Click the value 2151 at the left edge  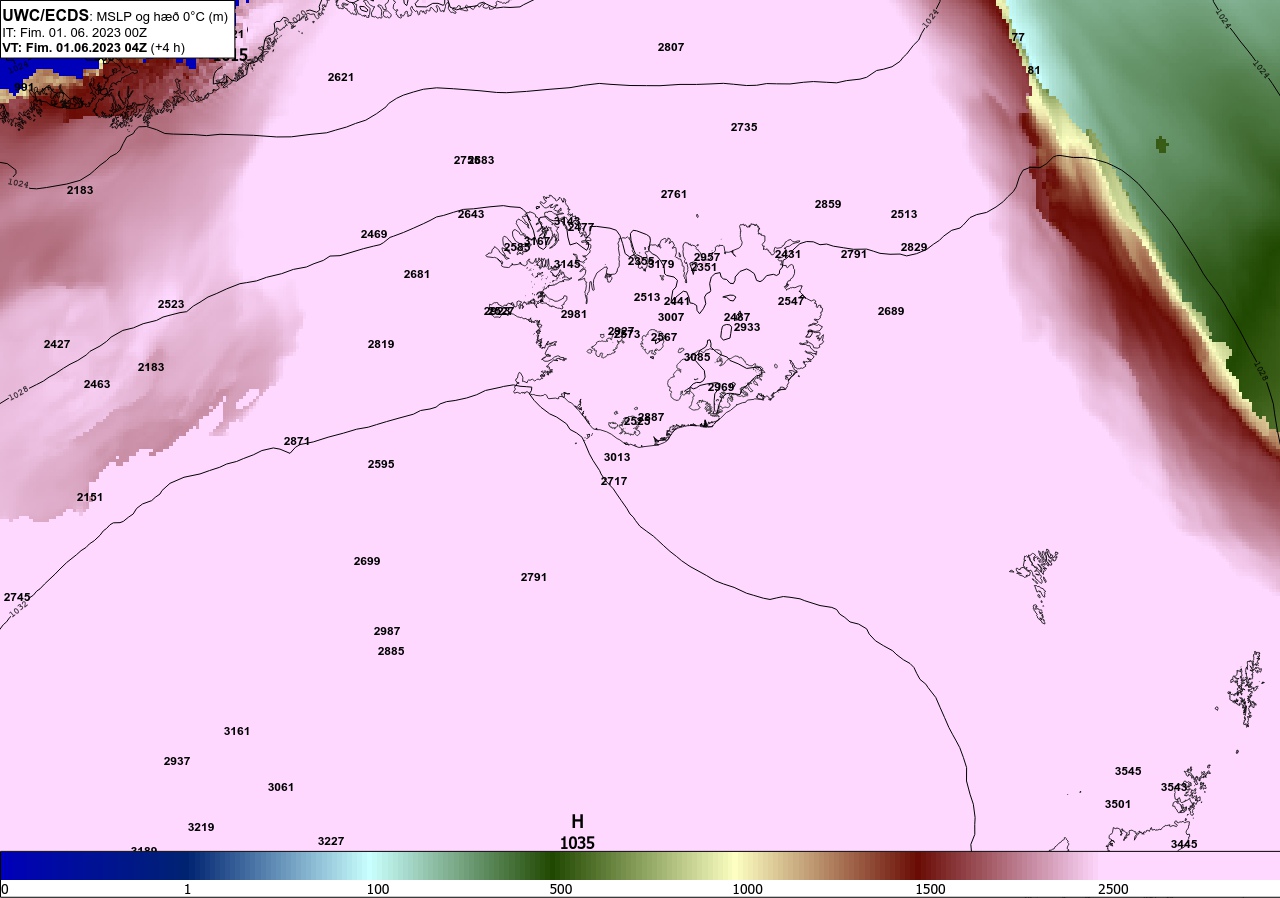[x=90, y=497]
